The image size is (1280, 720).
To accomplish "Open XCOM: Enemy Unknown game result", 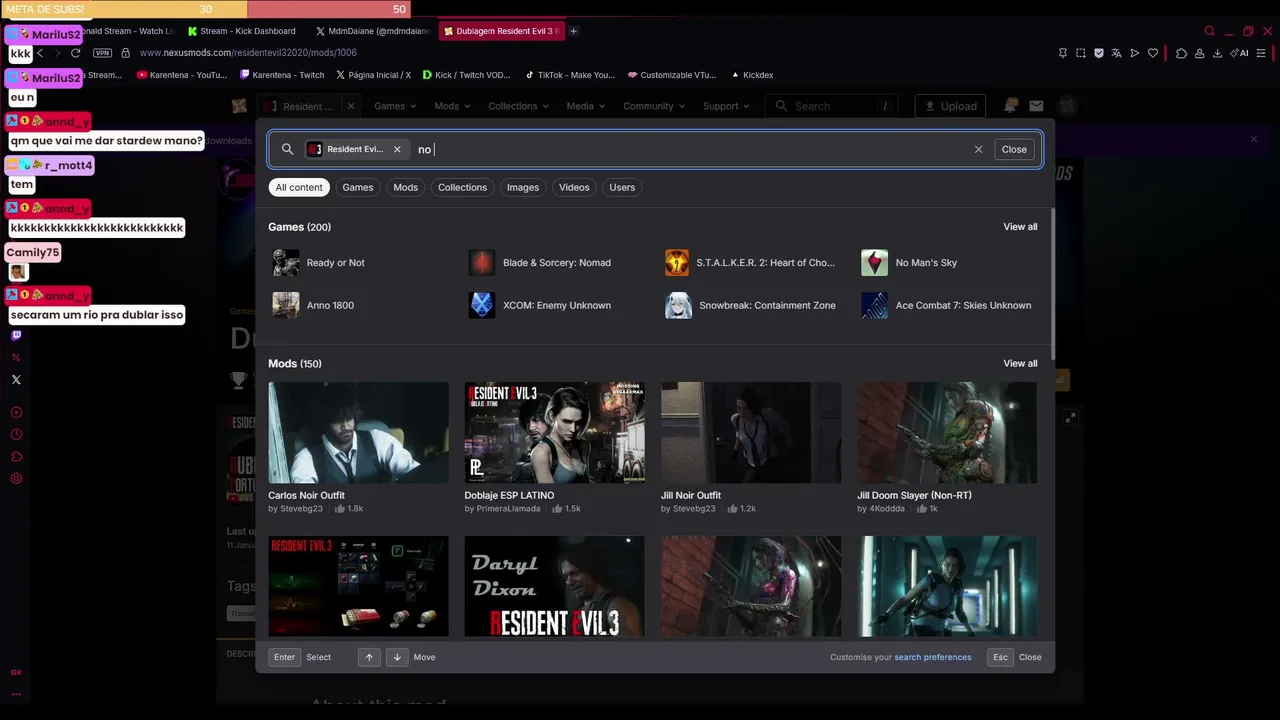I will click(540, 305).
